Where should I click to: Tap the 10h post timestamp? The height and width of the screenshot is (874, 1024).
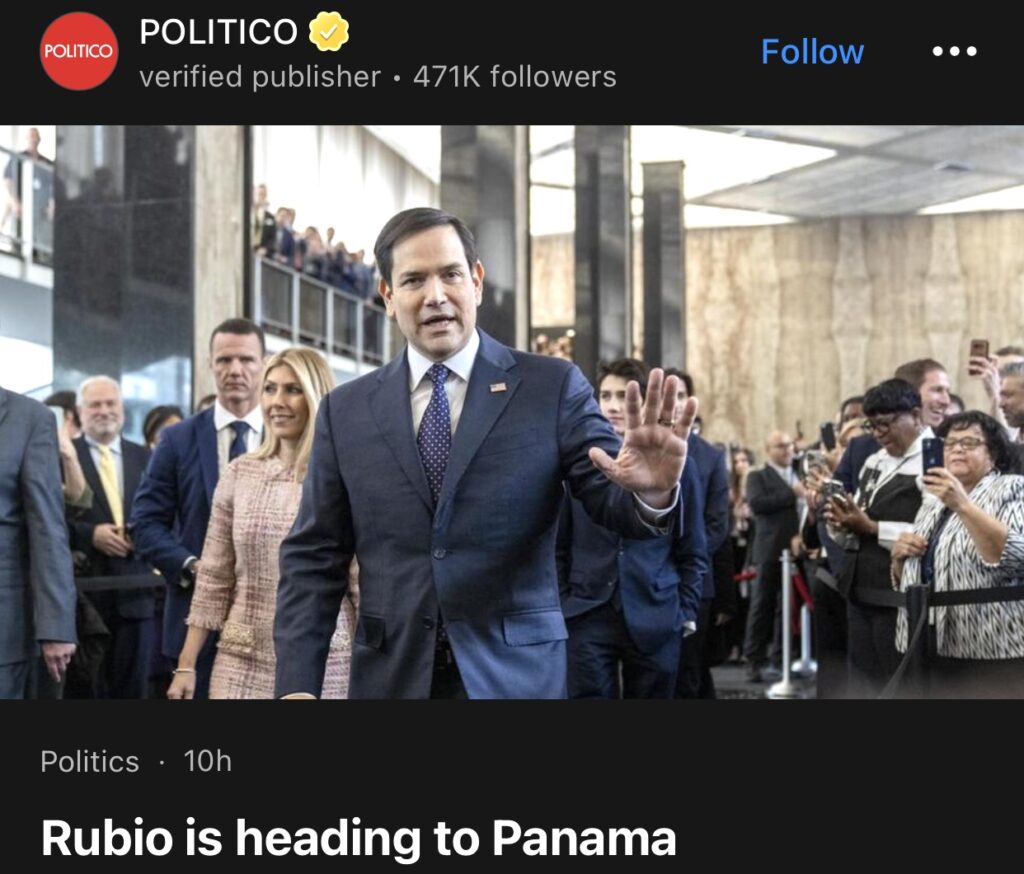(x=208, y=761)
